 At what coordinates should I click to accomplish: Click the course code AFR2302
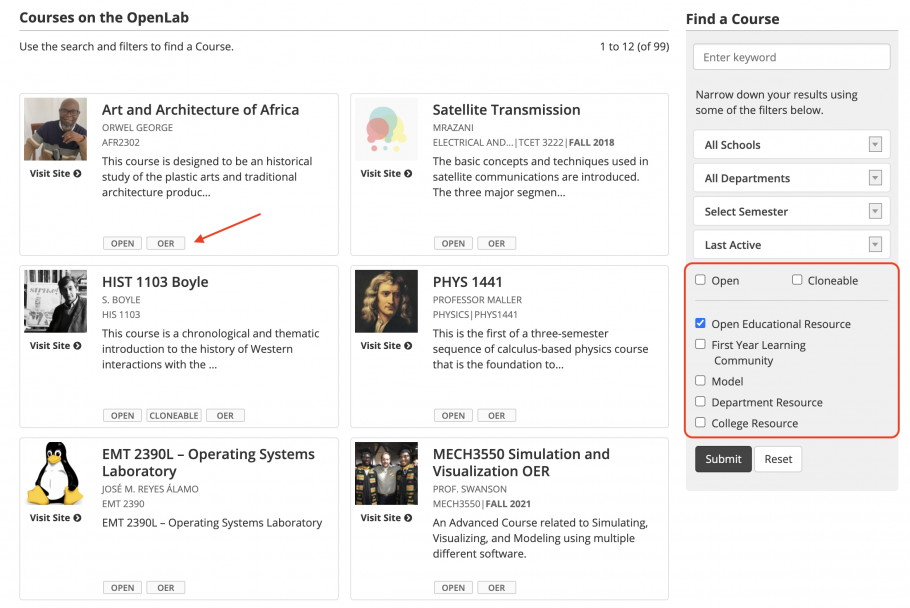coord(121,143)
